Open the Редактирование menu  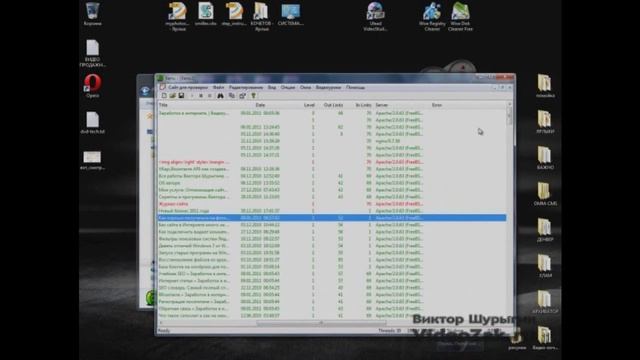tap(246, 87)
